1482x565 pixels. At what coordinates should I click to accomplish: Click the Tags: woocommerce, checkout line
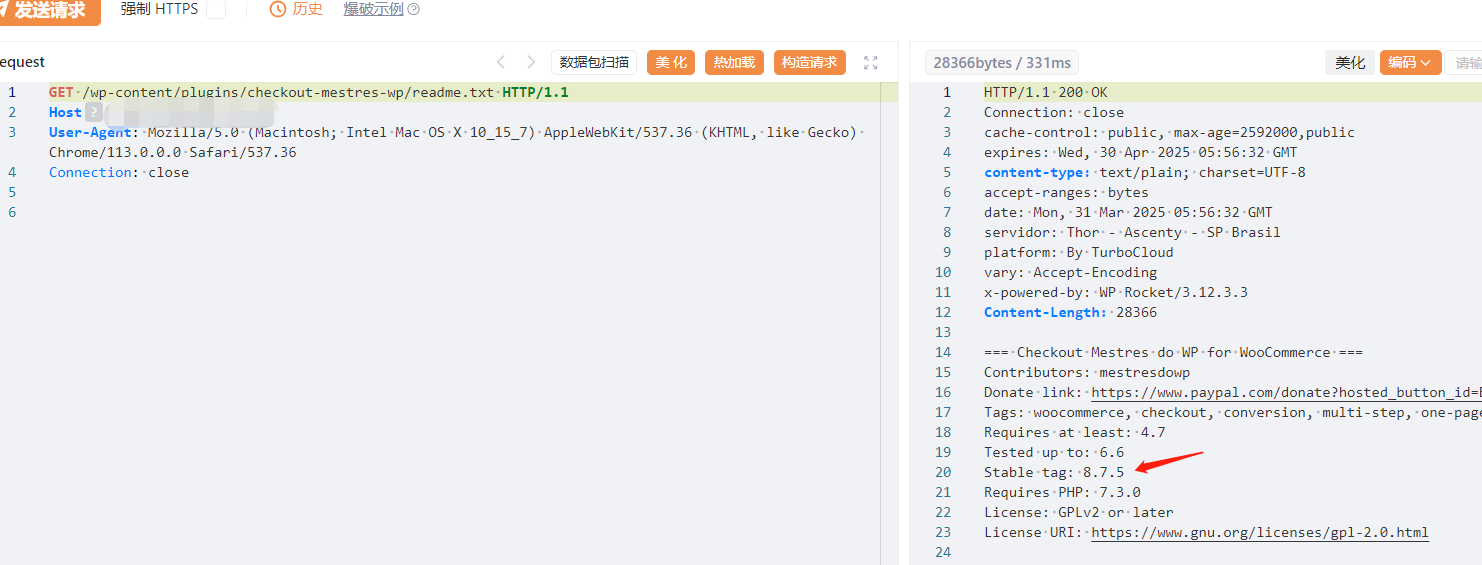click(1233, 412)
